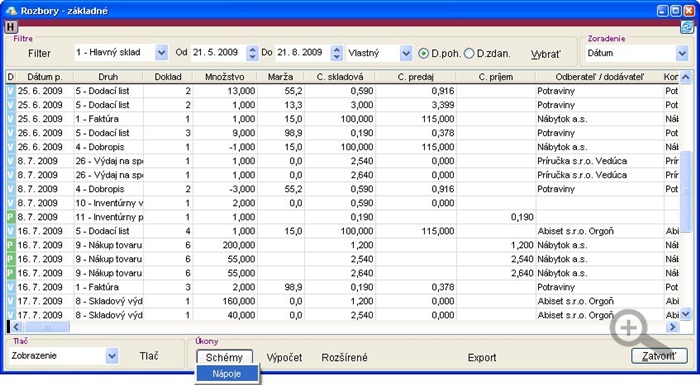Click the H icon below the title bar
Viewport: 700px width, 385px height.
[10, 27]
